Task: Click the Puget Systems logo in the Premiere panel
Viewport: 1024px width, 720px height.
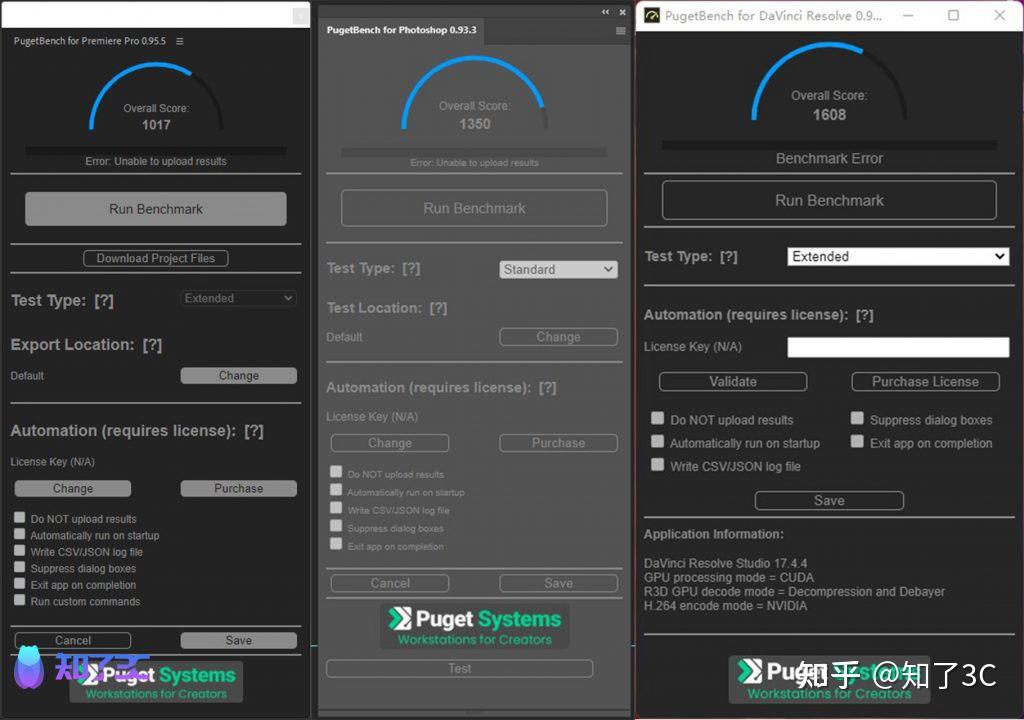Action: click(156, 681)
